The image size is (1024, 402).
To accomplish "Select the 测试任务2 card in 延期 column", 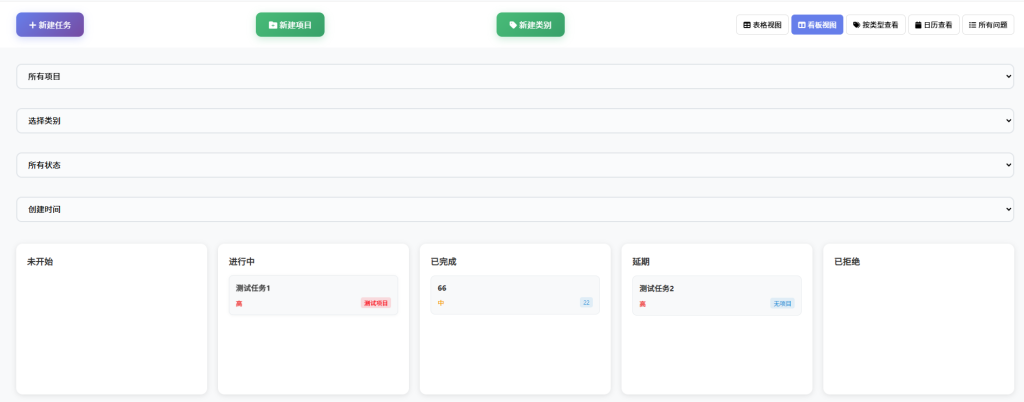I will [716, 295].
